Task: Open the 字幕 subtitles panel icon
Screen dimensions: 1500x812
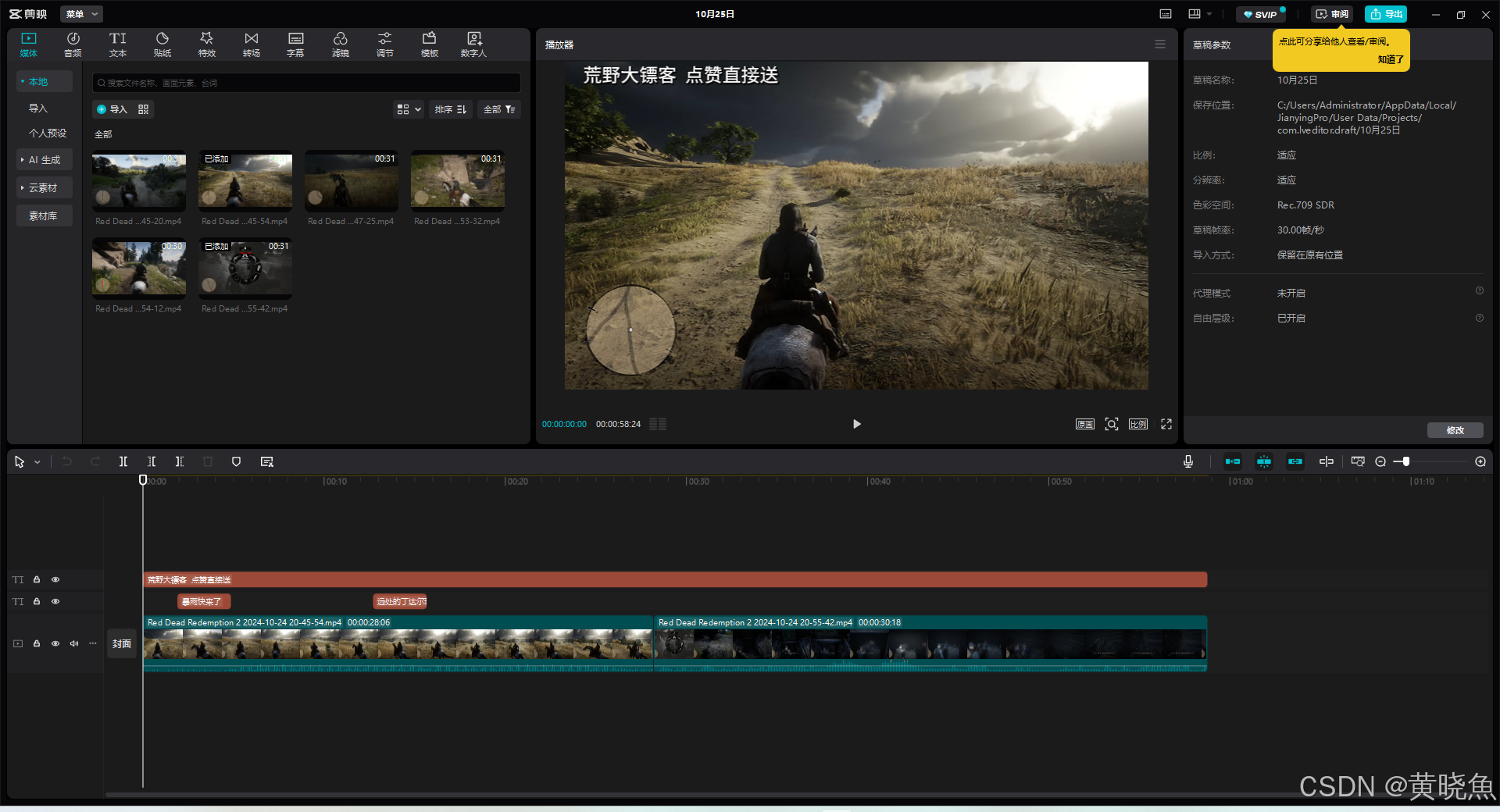Action: click(295, 45)
